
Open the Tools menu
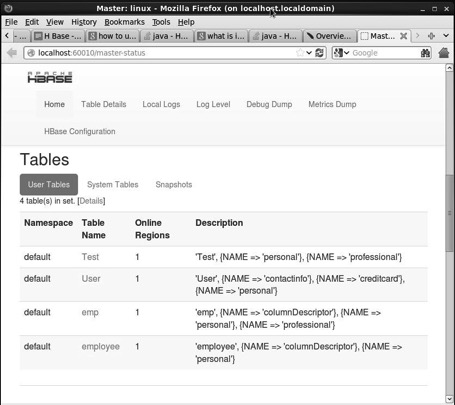tap(161, 22)
